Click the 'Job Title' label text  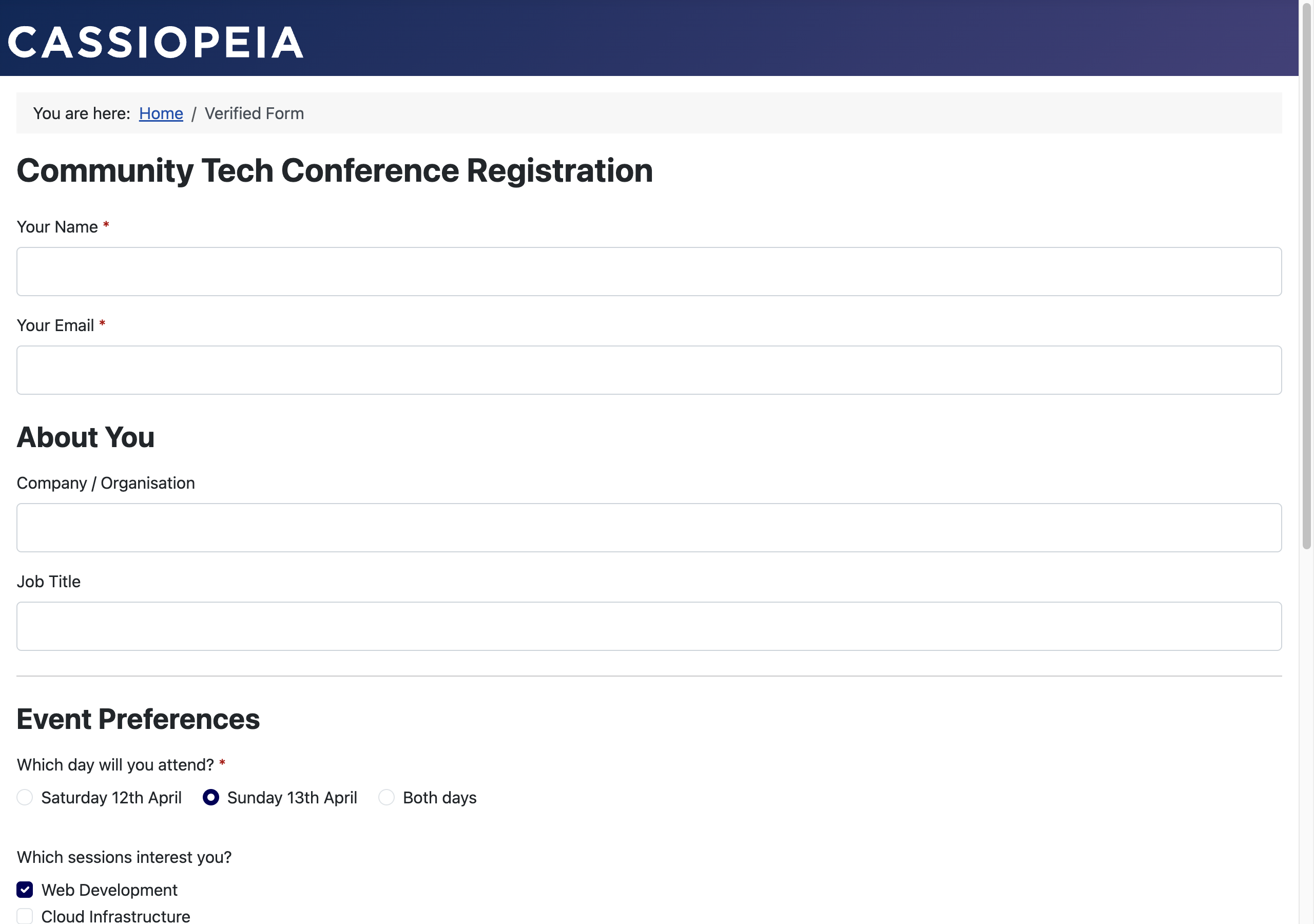49,582
